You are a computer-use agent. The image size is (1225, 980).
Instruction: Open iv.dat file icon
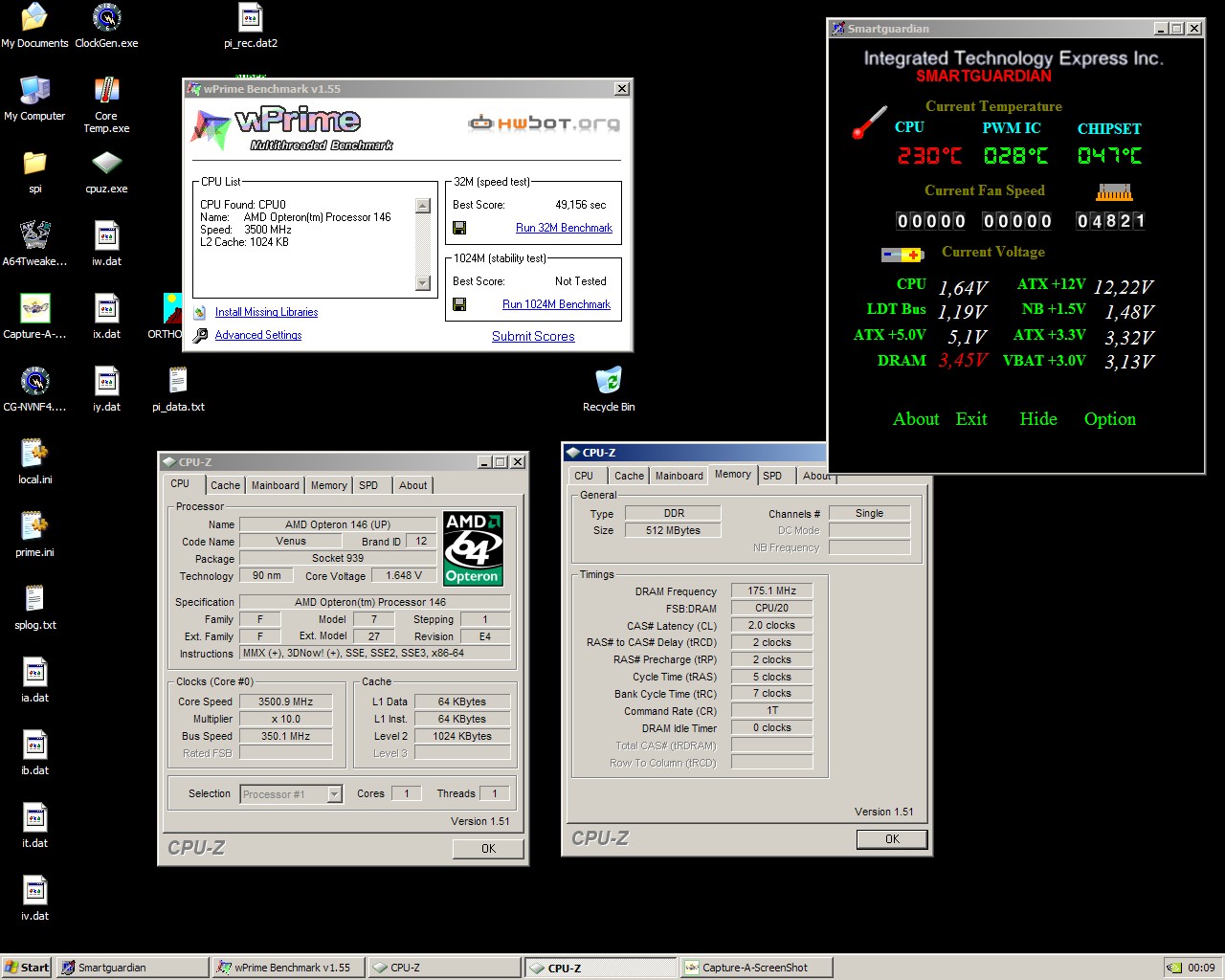pyautogui.click(x=34, y=899)
